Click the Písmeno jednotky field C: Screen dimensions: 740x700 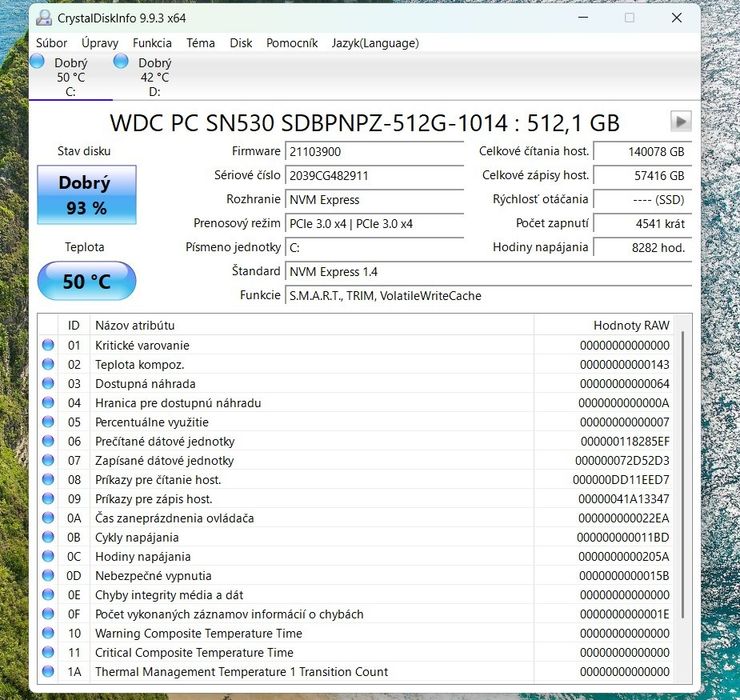(374, 248)
